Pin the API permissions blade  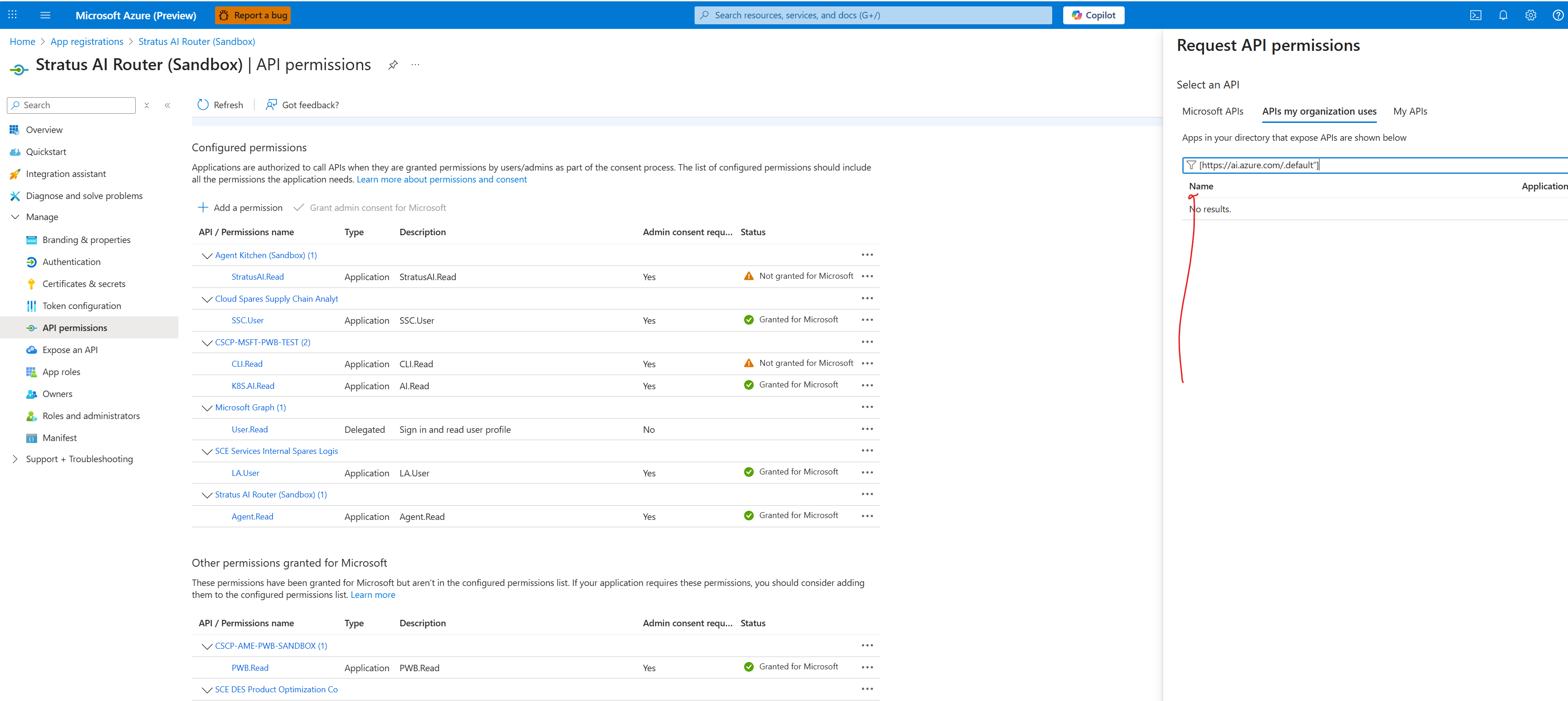(x=393, y=65)
